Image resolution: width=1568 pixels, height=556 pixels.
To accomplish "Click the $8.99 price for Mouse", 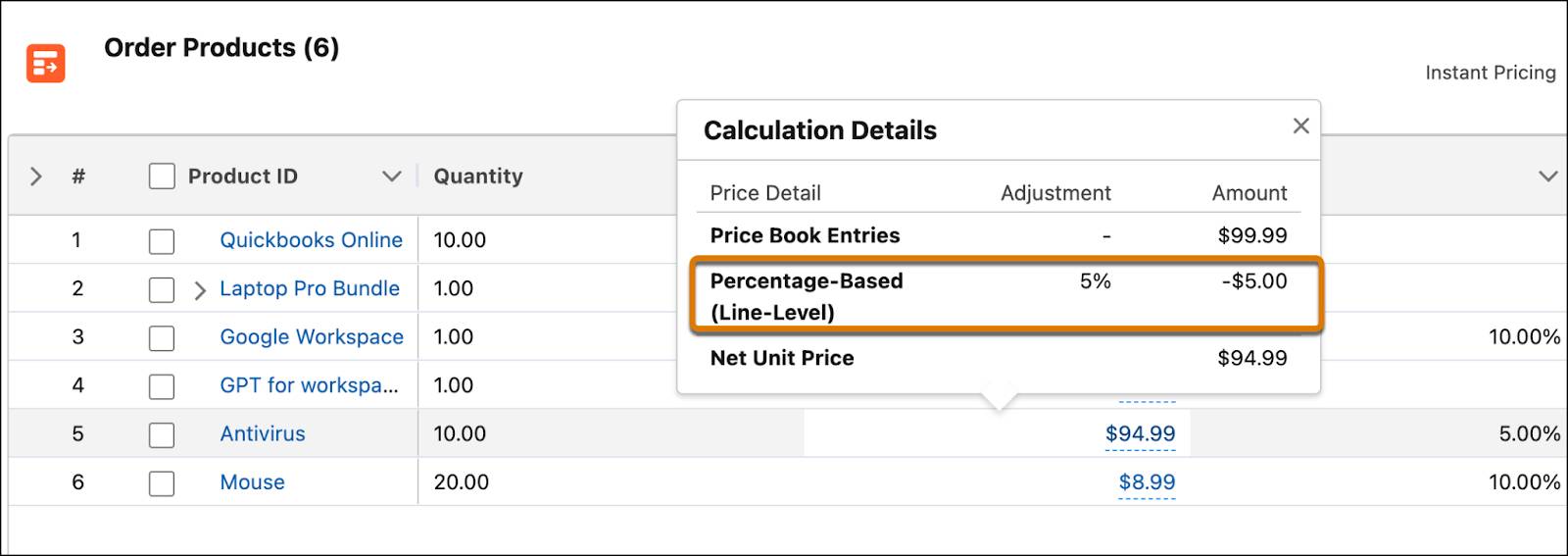I will coord(1147,482).
